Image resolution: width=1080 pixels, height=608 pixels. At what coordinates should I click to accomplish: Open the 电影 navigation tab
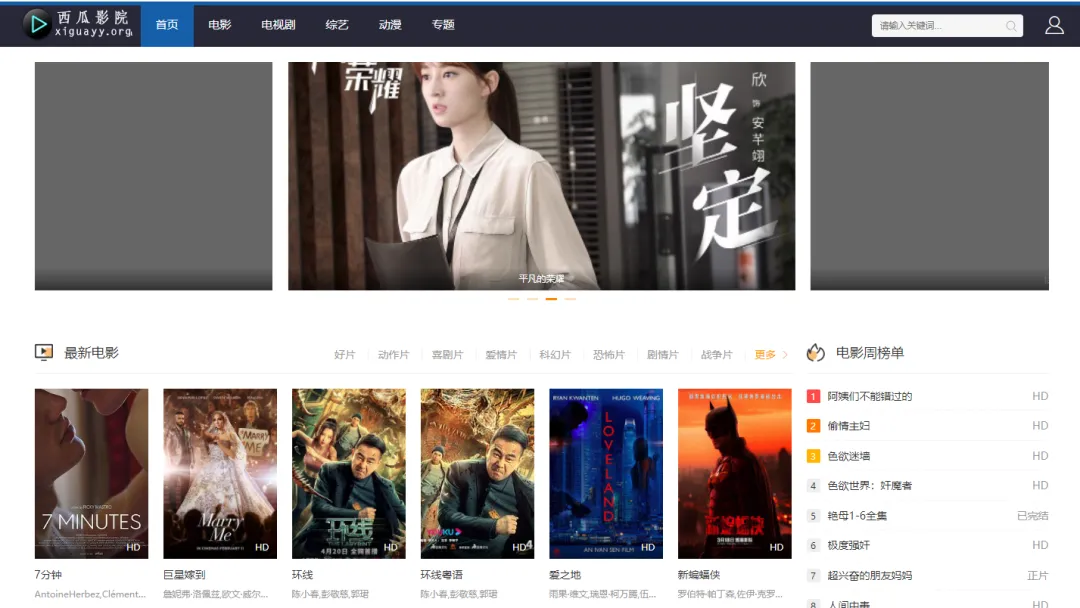click(220, 25)
